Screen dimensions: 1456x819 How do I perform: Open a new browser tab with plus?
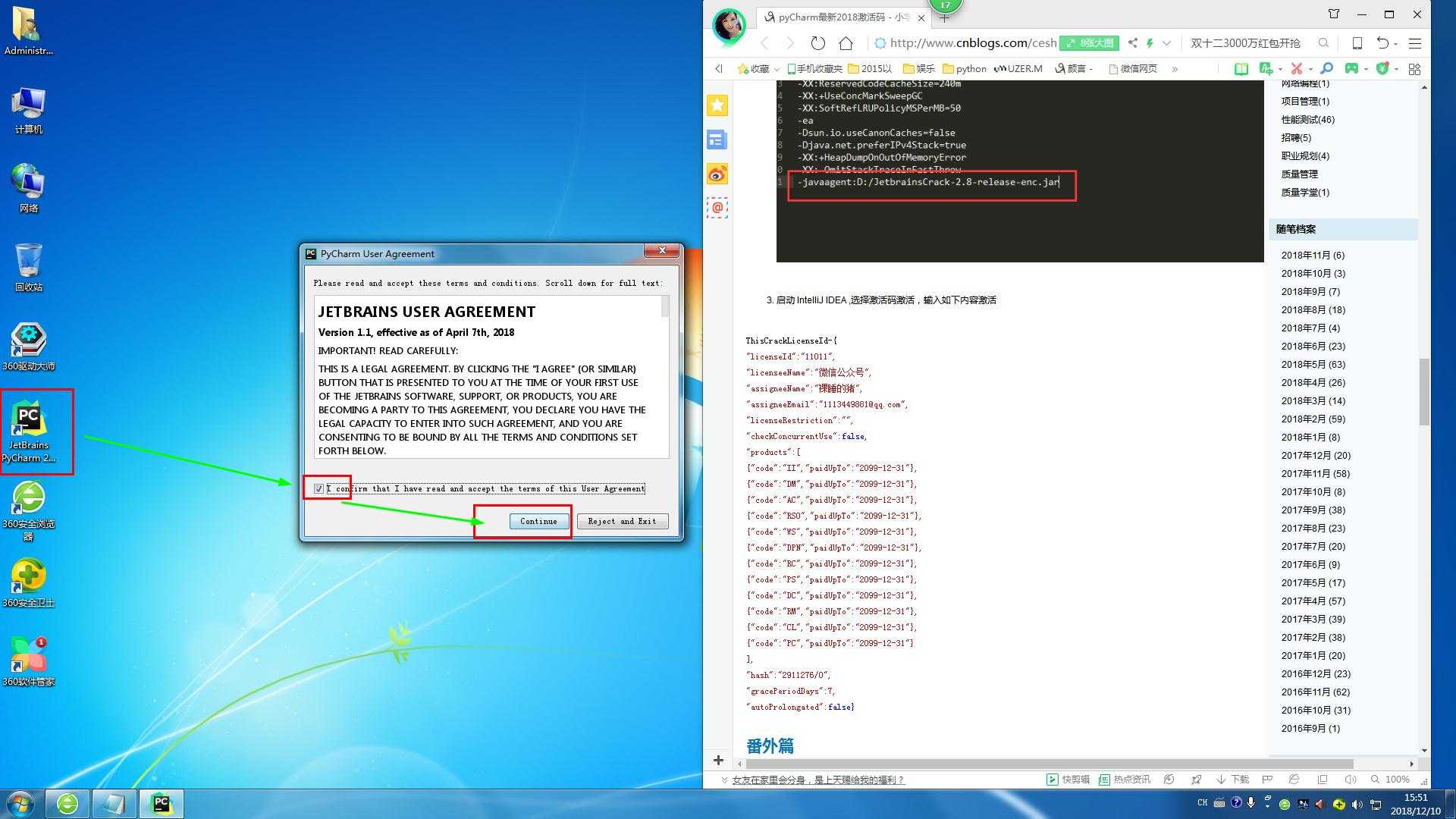pyautogui.click(x=944, y=18)
